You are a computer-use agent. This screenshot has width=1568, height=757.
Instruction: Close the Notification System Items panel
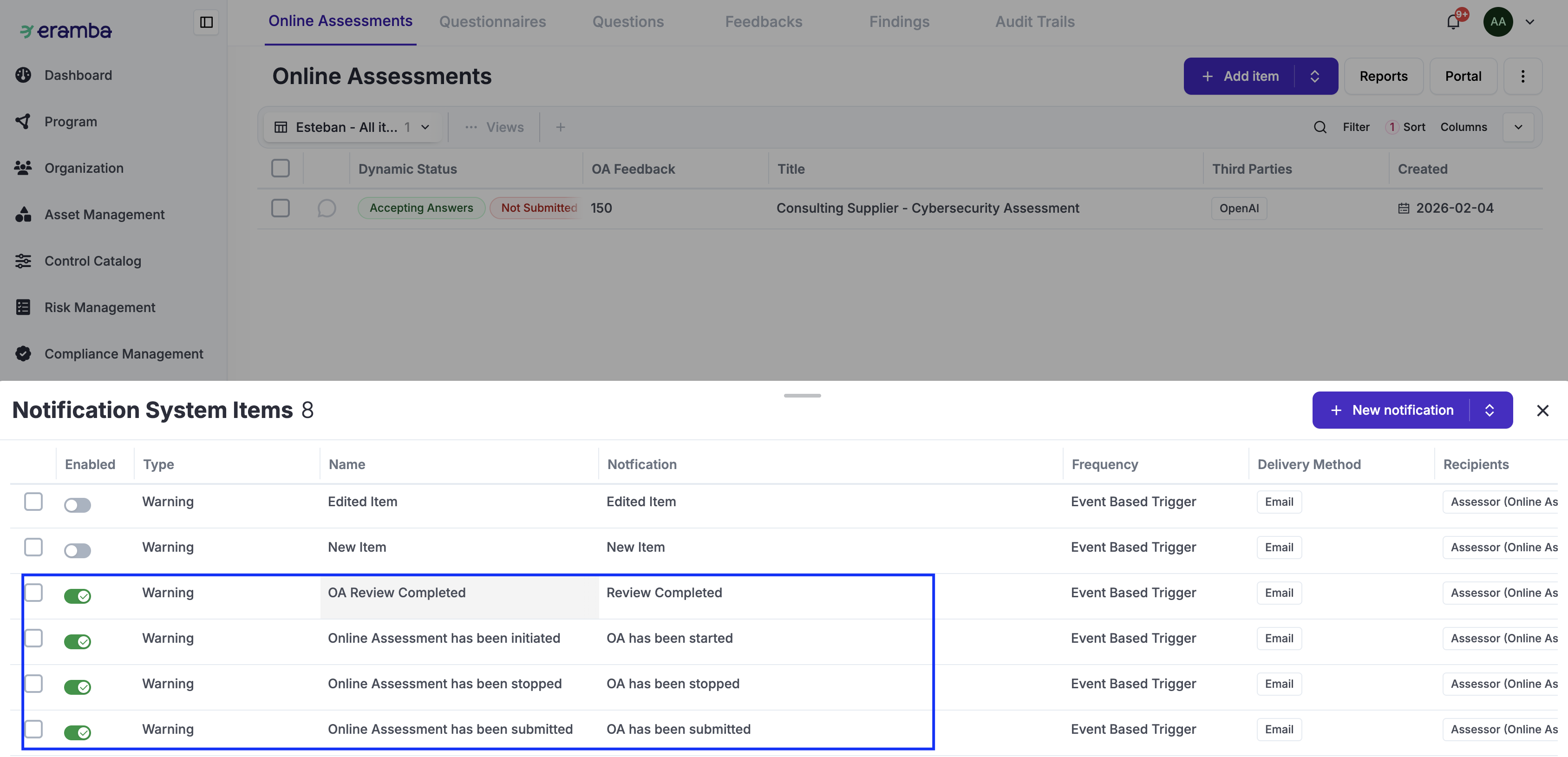click(1542, 411)
